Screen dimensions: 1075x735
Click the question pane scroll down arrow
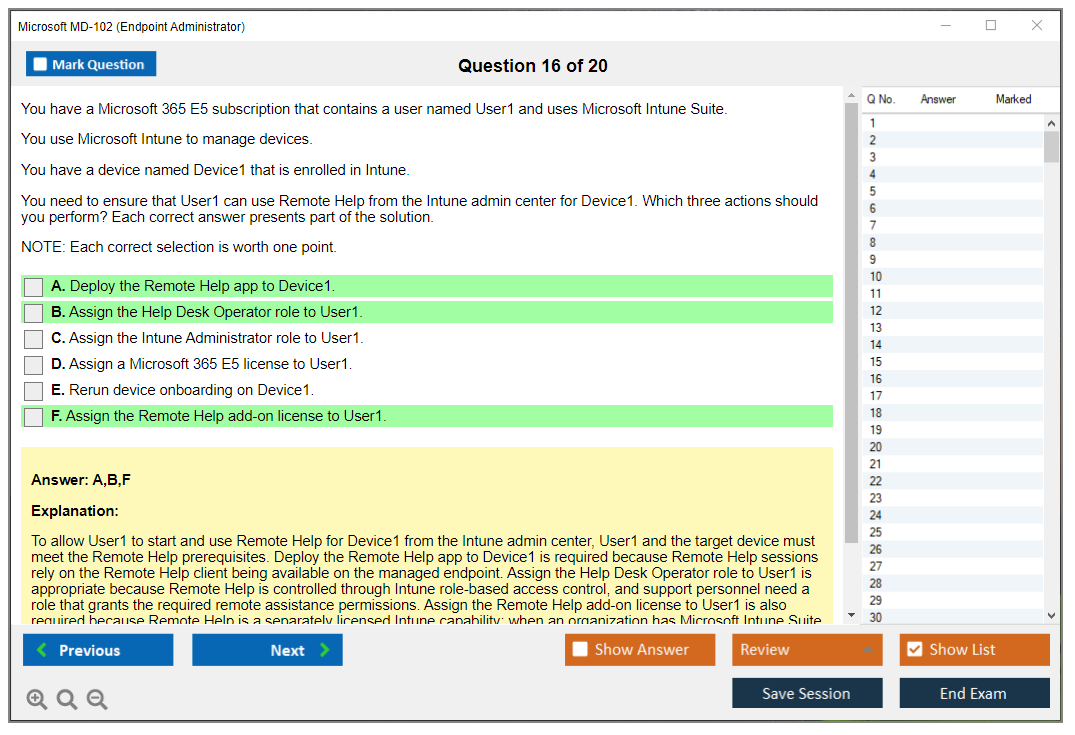851,615
